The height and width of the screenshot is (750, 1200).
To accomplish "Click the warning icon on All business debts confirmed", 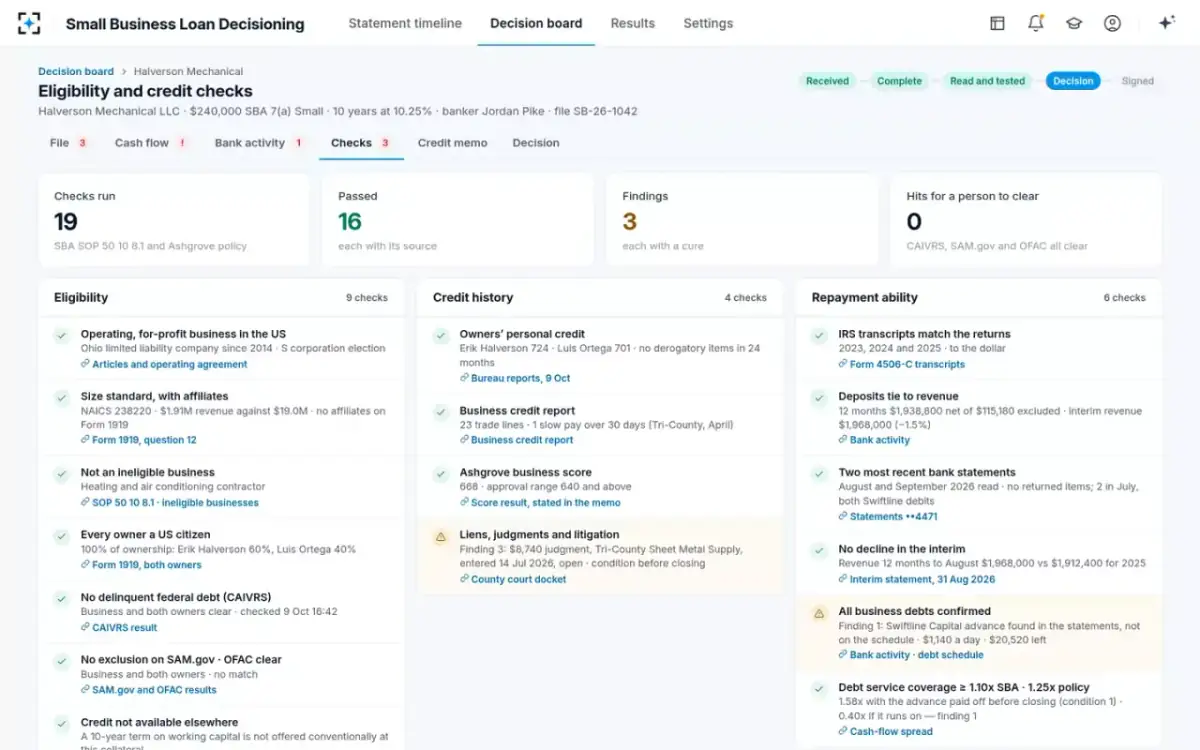I will 819,613.
